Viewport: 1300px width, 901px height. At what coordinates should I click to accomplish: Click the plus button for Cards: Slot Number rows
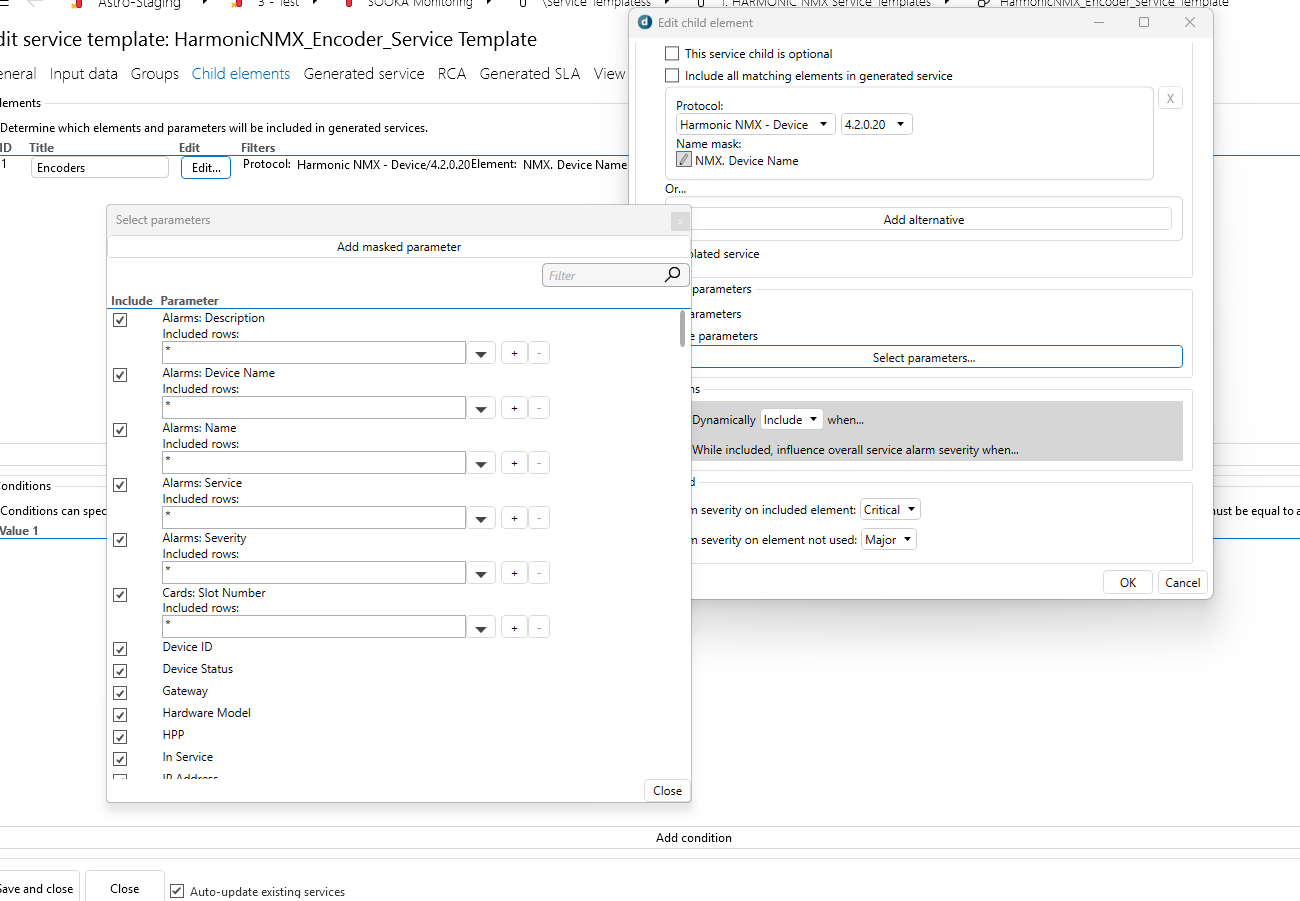click(514, 627)
